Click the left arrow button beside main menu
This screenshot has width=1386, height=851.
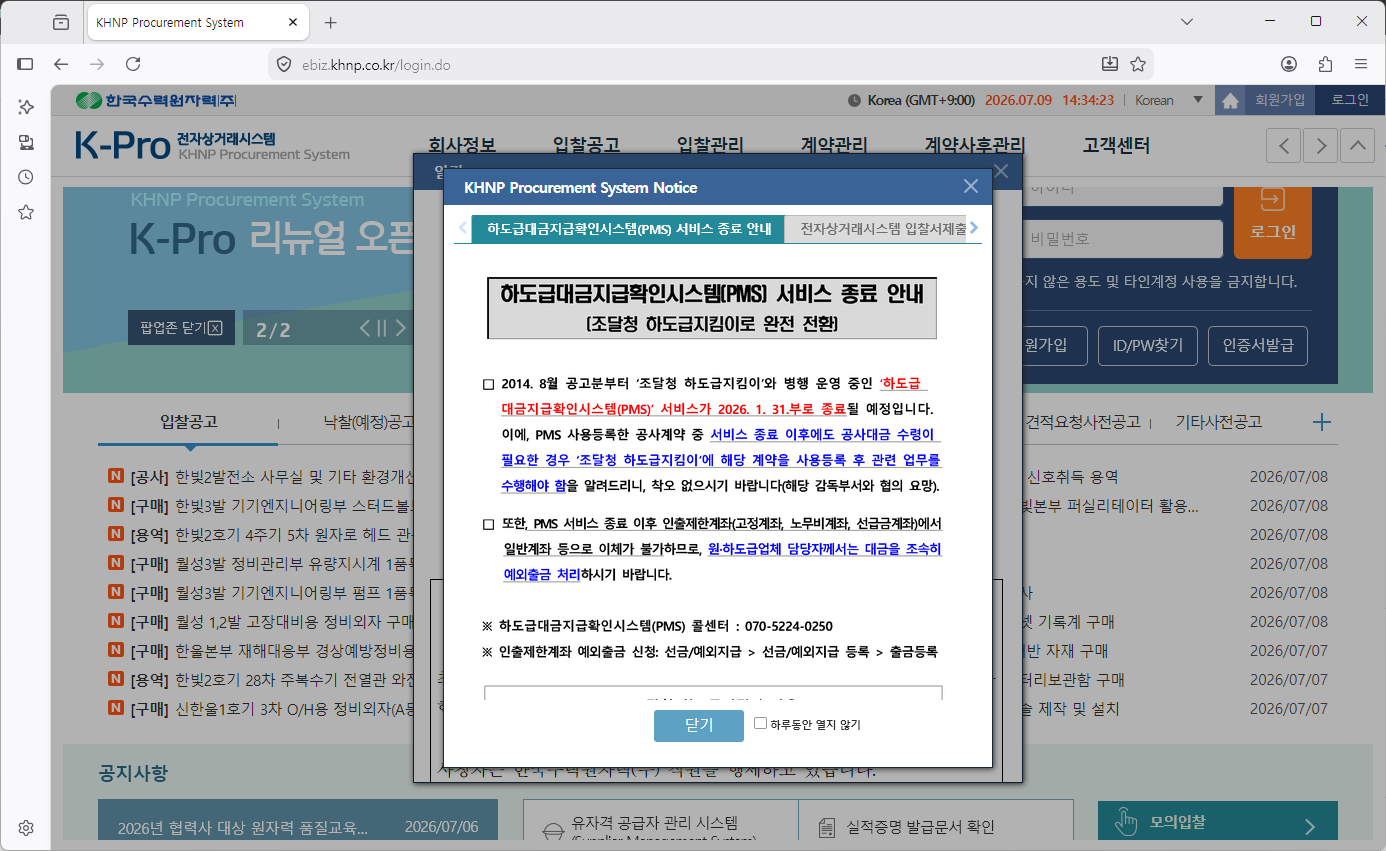click(1284, 146)
